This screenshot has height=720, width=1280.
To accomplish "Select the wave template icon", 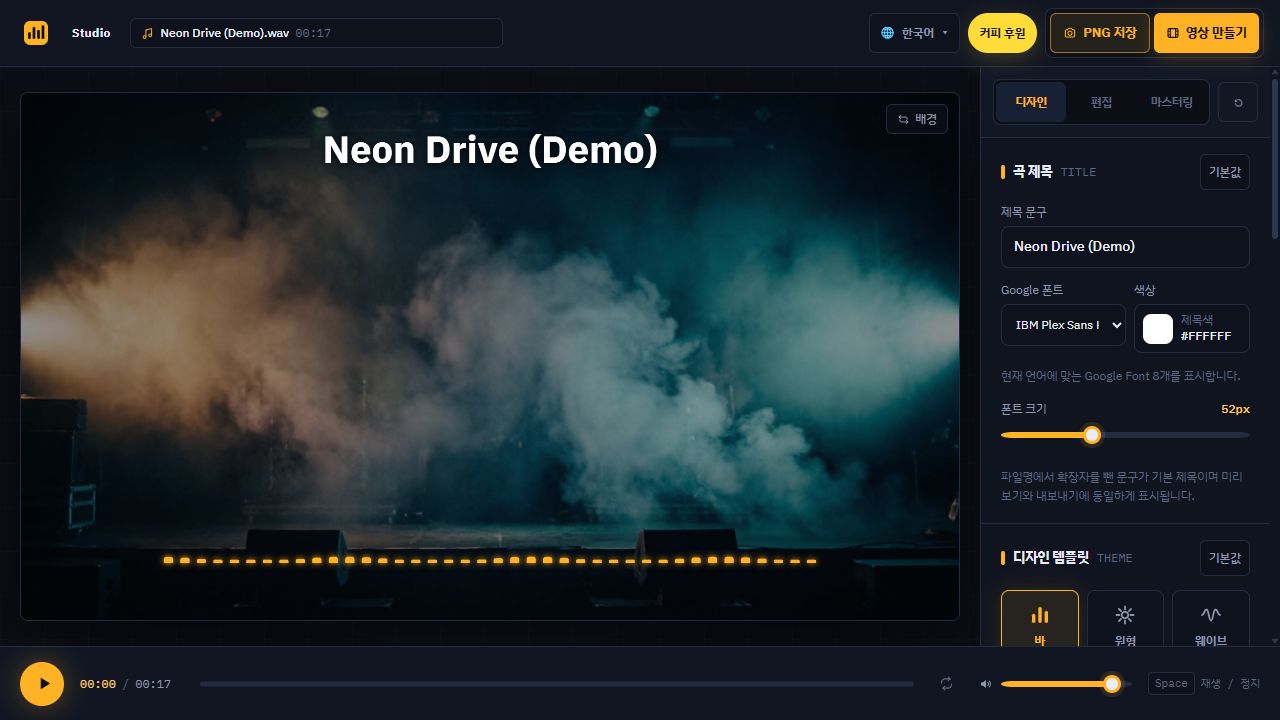I will (x=1211, y=615).
